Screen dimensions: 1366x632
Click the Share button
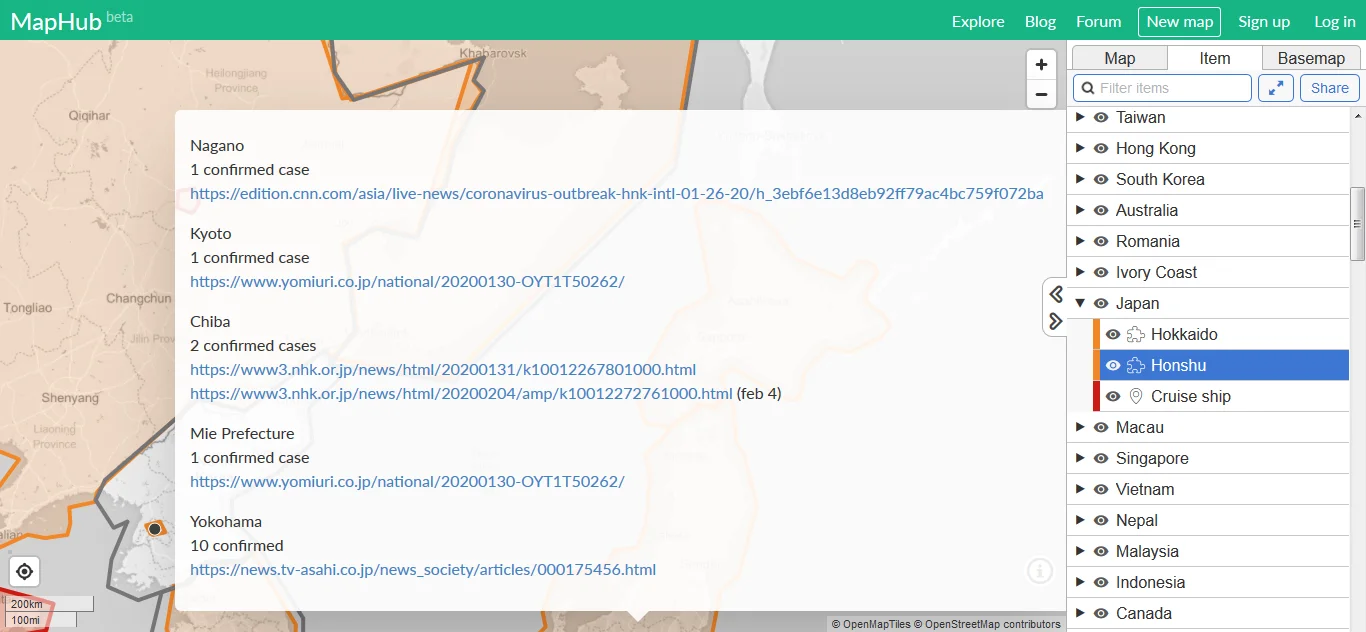1330,88
